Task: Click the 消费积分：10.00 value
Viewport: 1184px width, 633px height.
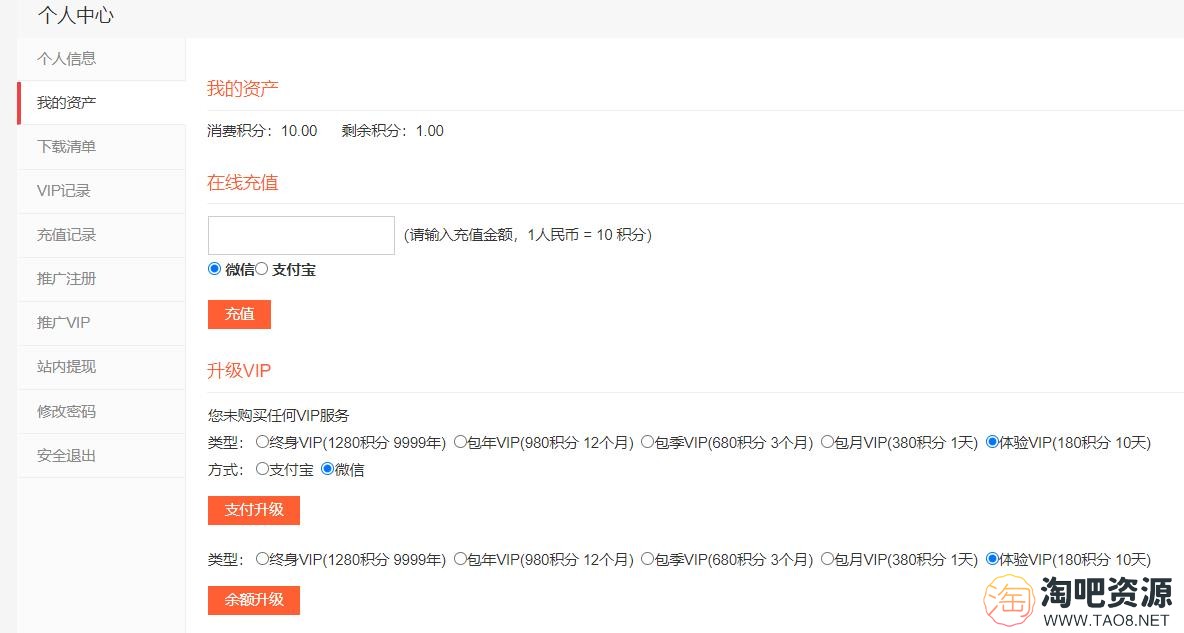Action: 262,131
